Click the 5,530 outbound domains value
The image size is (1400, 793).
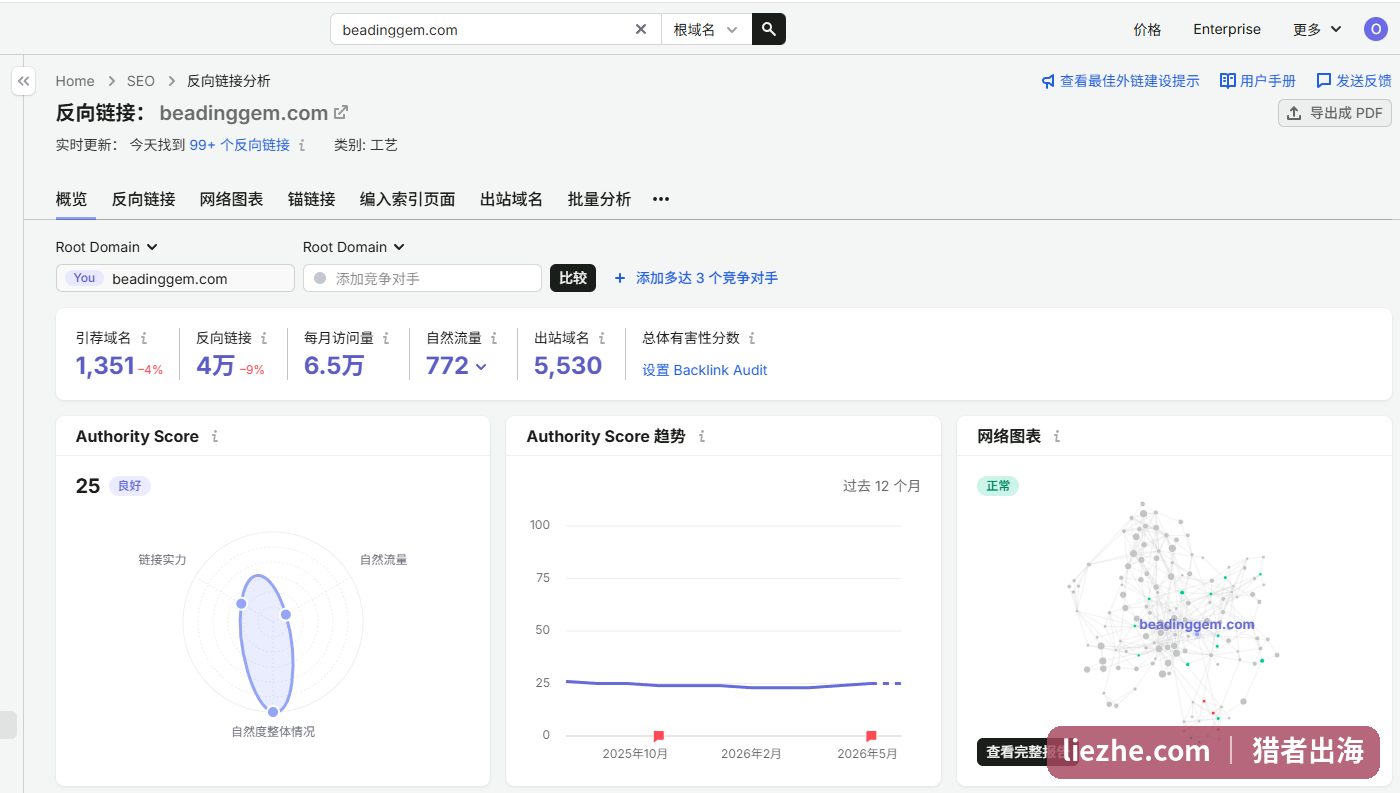[568, 366]
